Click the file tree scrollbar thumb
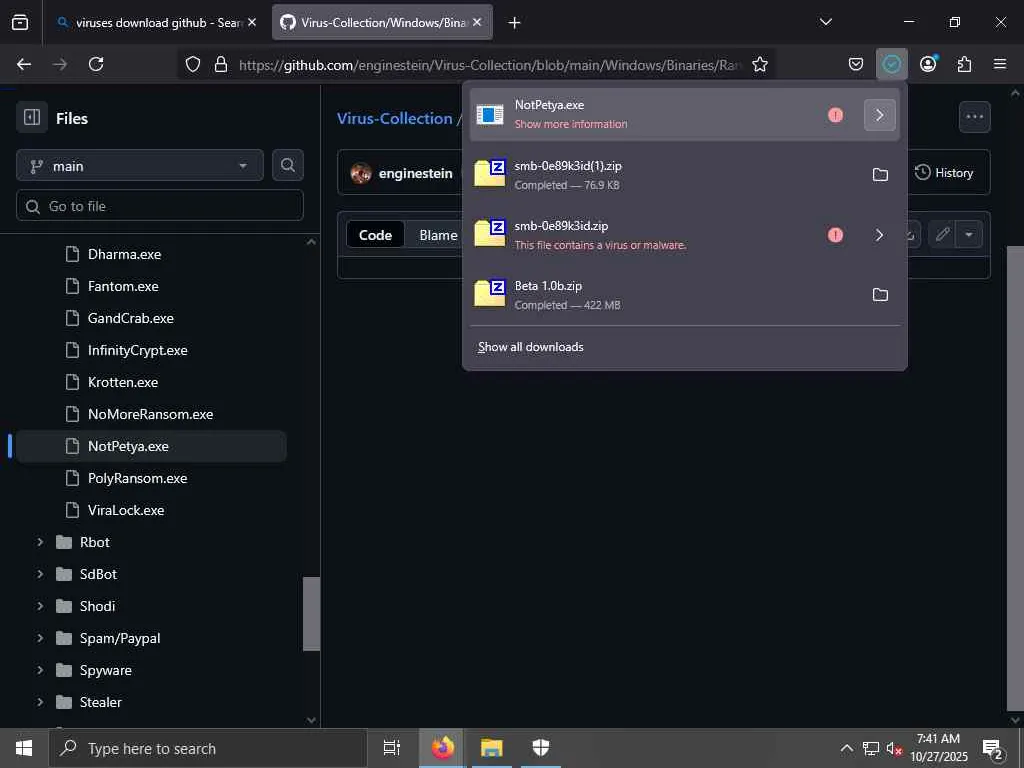Screen dimensions: 1024x768 312,614
